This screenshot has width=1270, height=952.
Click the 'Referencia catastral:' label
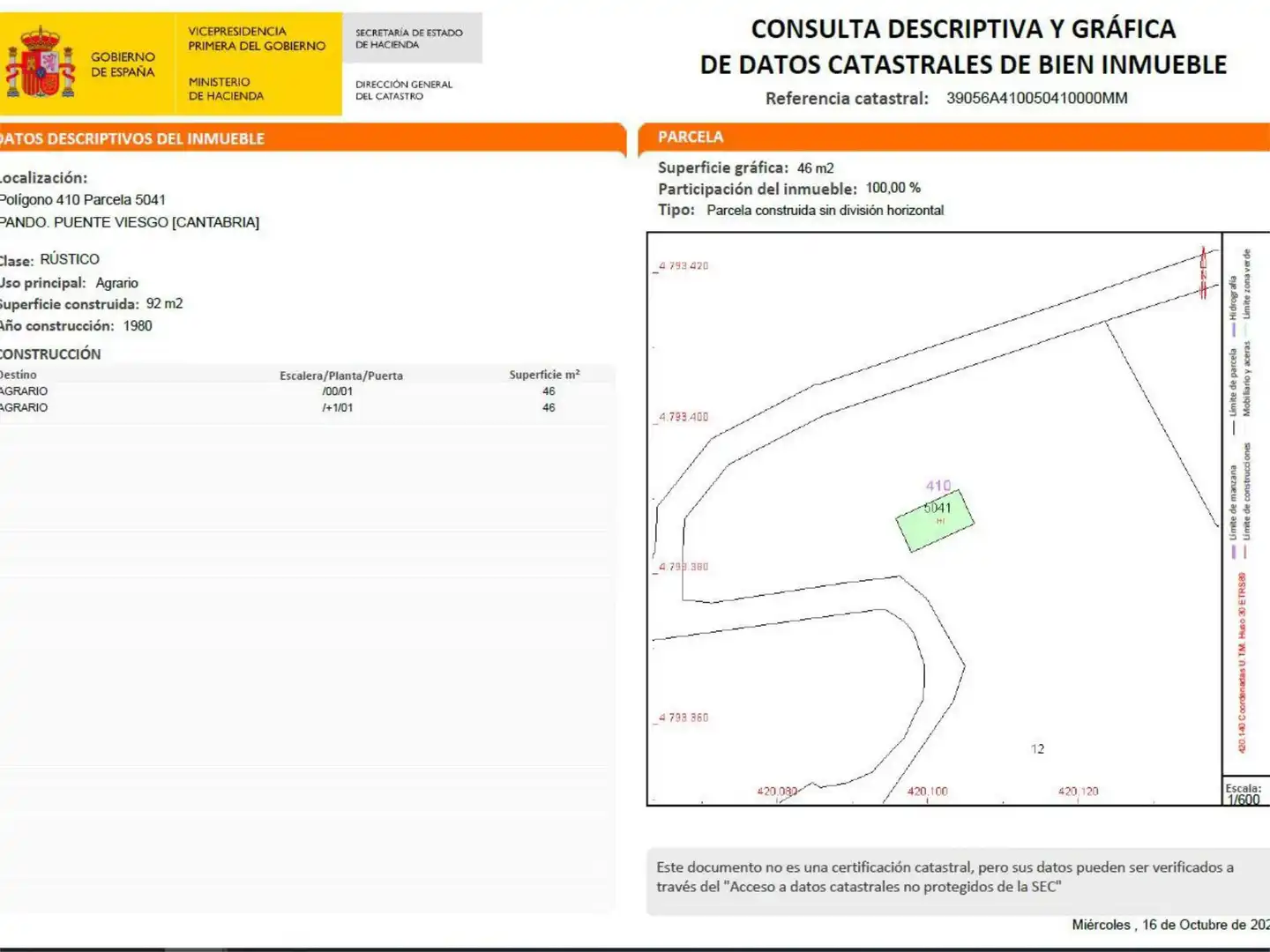click(x=847, y=99)
